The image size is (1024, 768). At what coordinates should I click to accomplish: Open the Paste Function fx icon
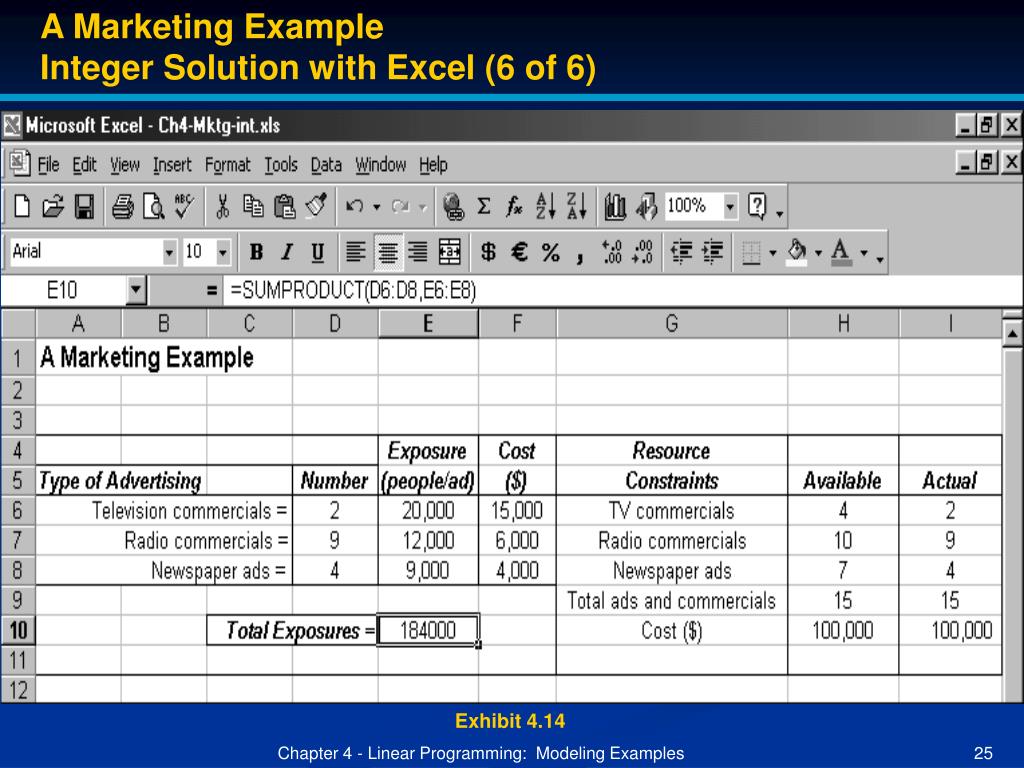pos(515,207)
